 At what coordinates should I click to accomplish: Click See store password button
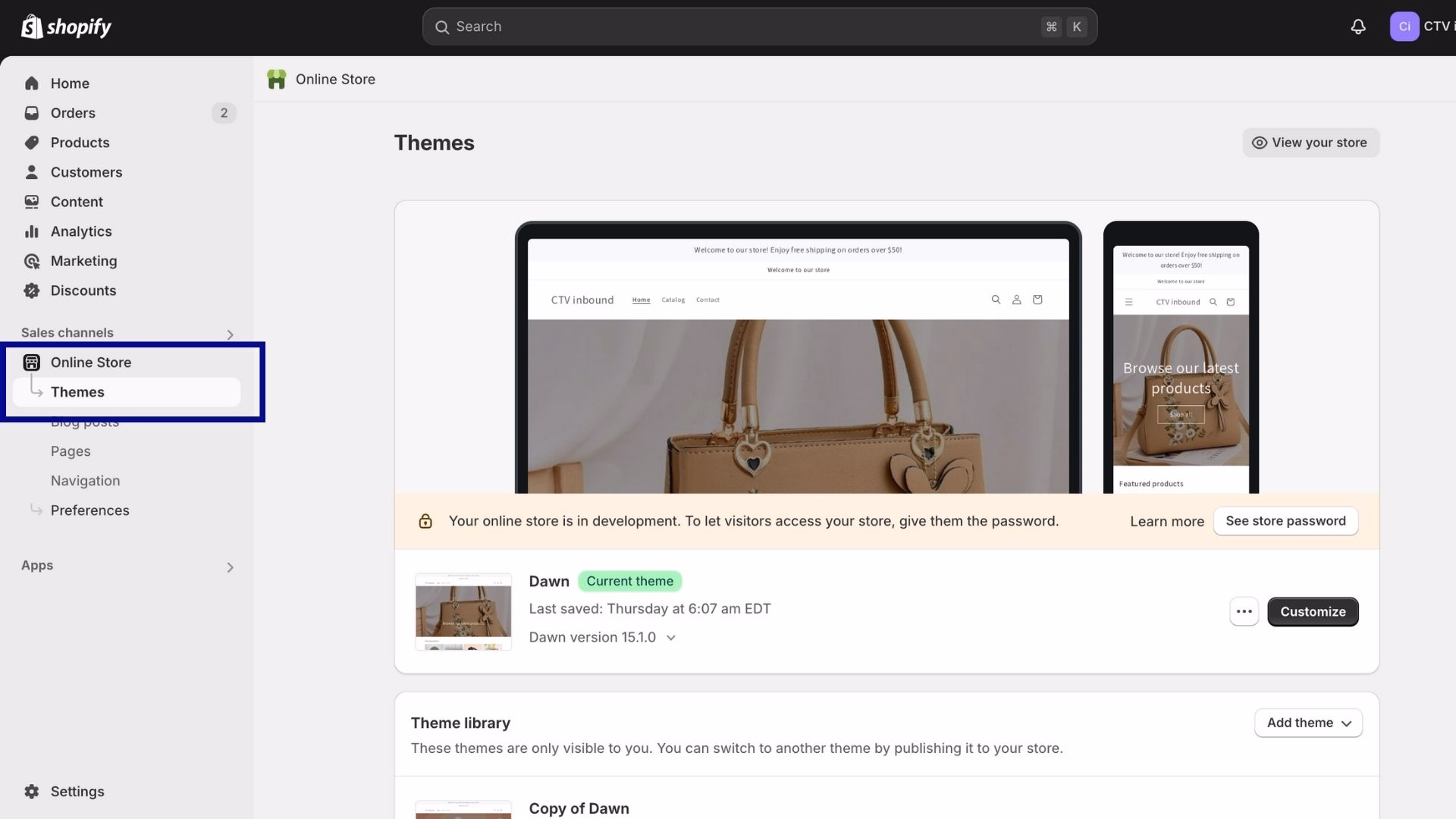[x=1285, y=521]
